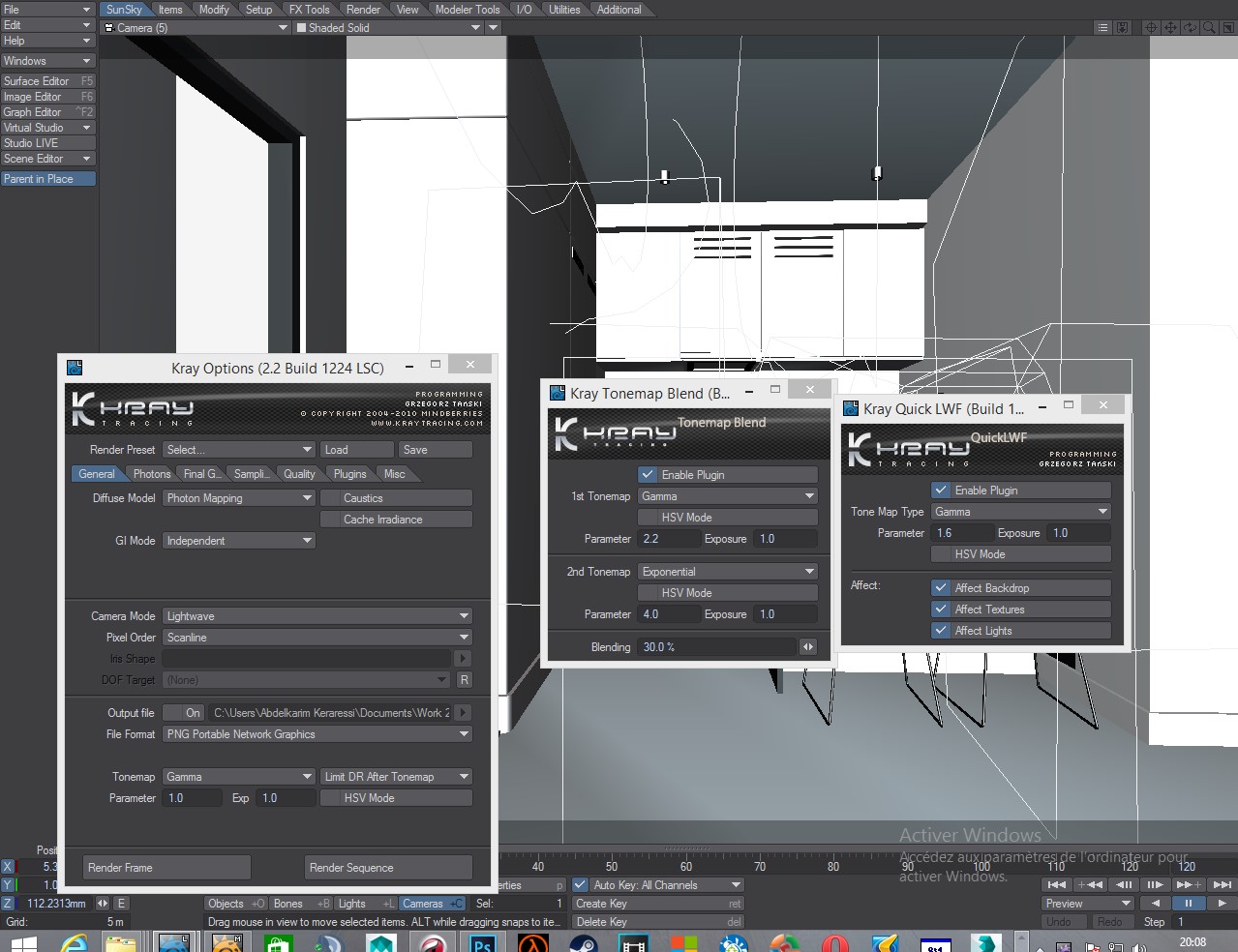Screen dimensions: 1238x952
Task: Switch to the Photons tab in Kray Options
Action: [x=151, y=474]
